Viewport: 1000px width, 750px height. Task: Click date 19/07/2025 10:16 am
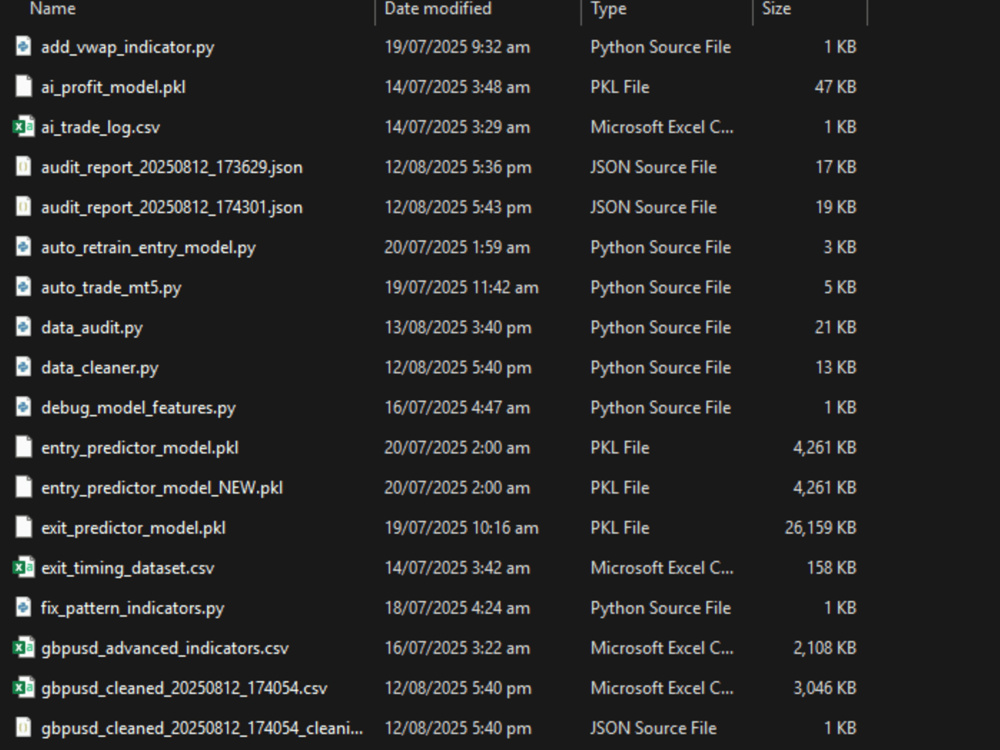[x=462, y=528]
